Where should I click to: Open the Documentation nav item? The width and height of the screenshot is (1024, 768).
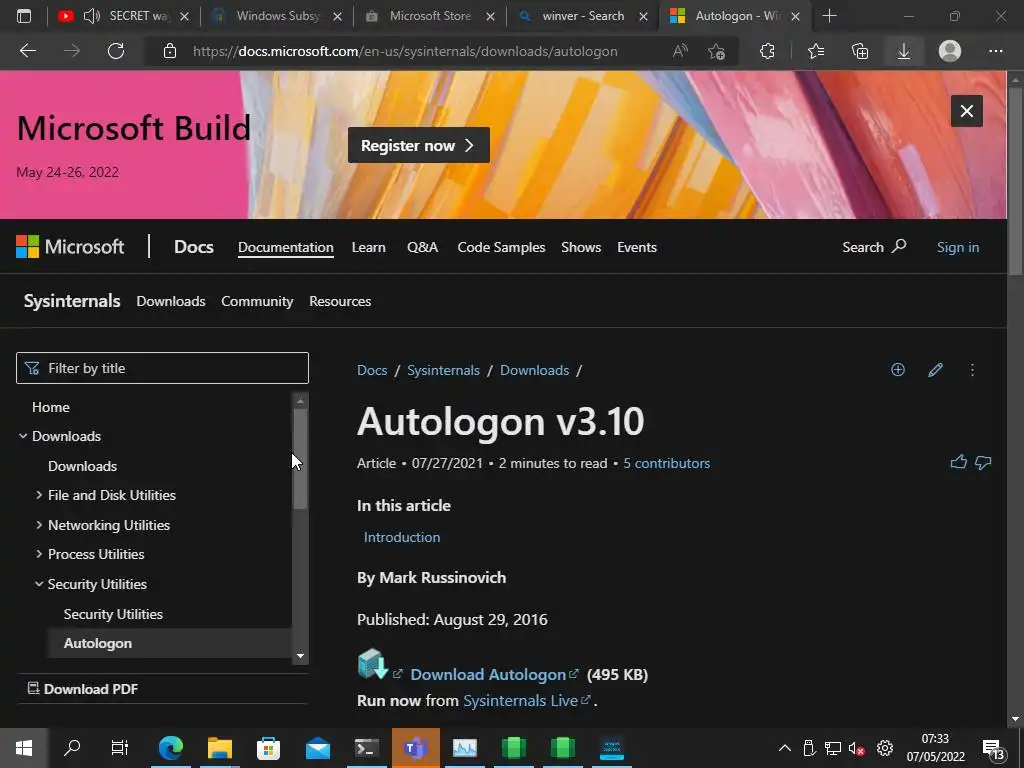(285, 247)
